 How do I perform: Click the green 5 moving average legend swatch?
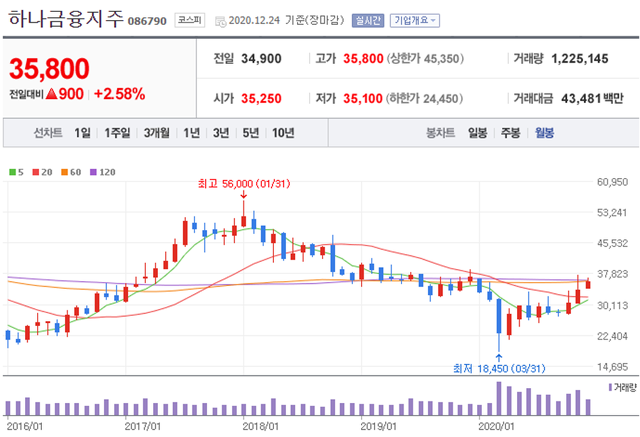[x=13, y=172]
